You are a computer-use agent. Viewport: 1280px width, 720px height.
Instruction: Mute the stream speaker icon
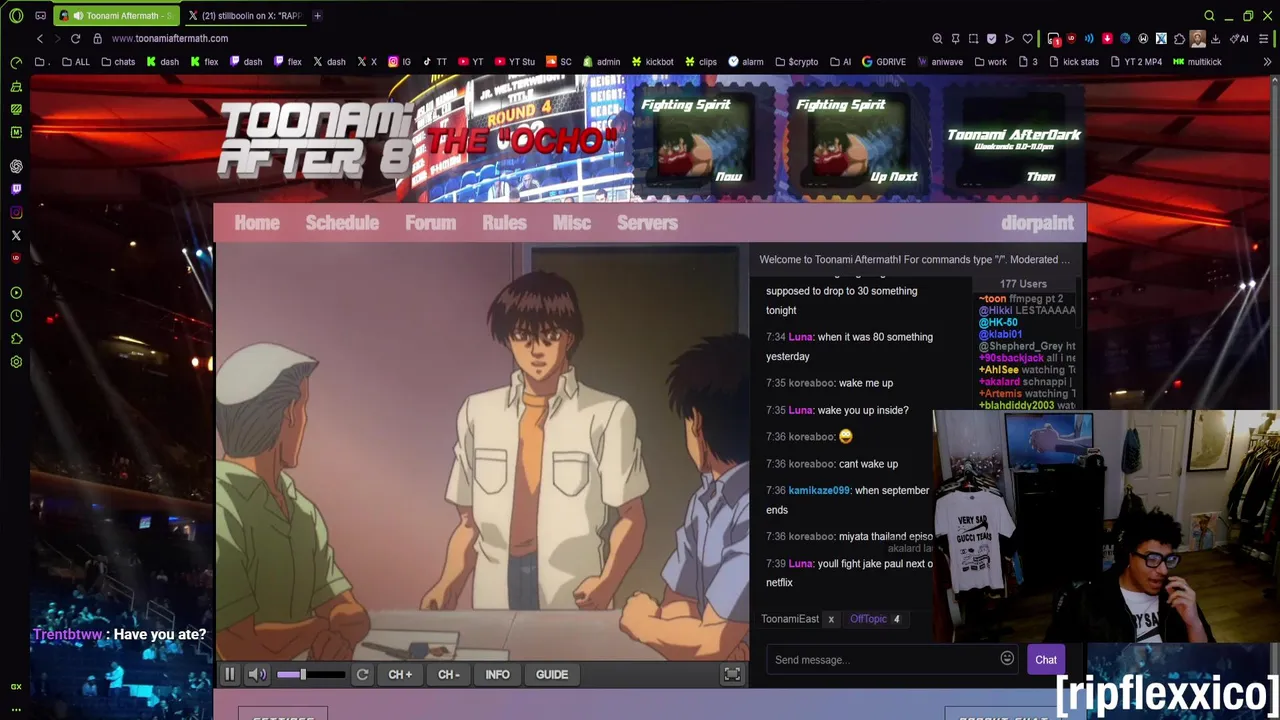[257, 675]
